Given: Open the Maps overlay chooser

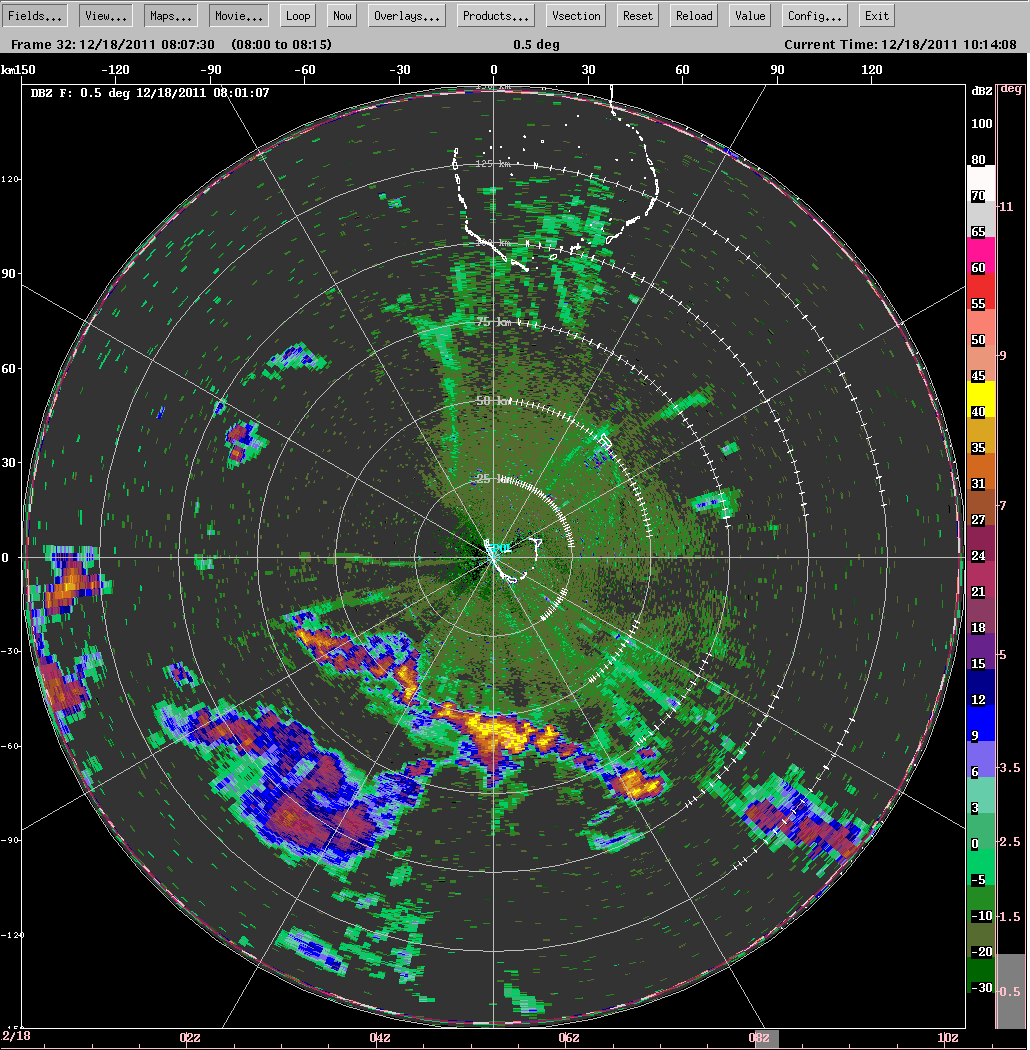Looking at the screenshot, I should coord(170,15).
